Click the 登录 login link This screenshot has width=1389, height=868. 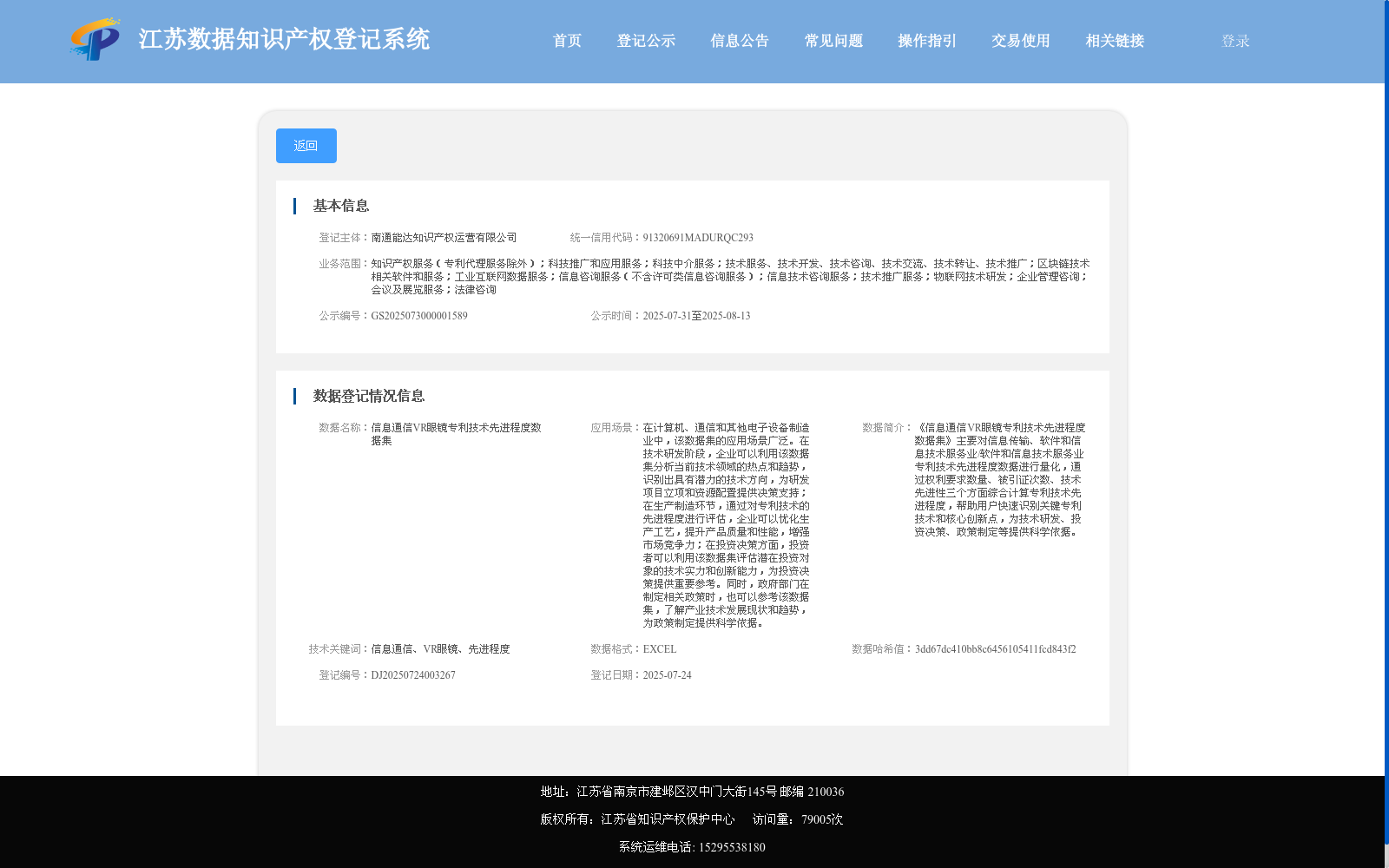tap(1235, 41)
